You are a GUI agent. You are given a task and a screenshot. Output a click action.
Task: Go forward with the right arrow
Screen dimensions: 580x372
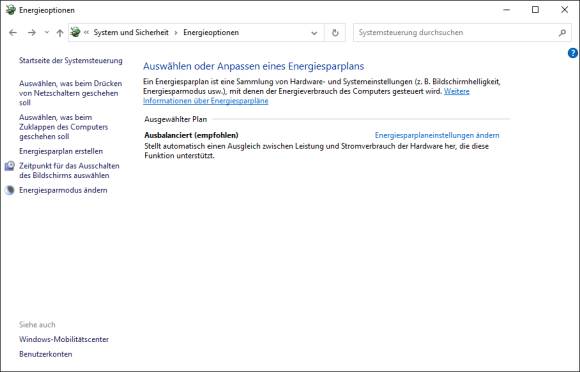pos(32,33)
